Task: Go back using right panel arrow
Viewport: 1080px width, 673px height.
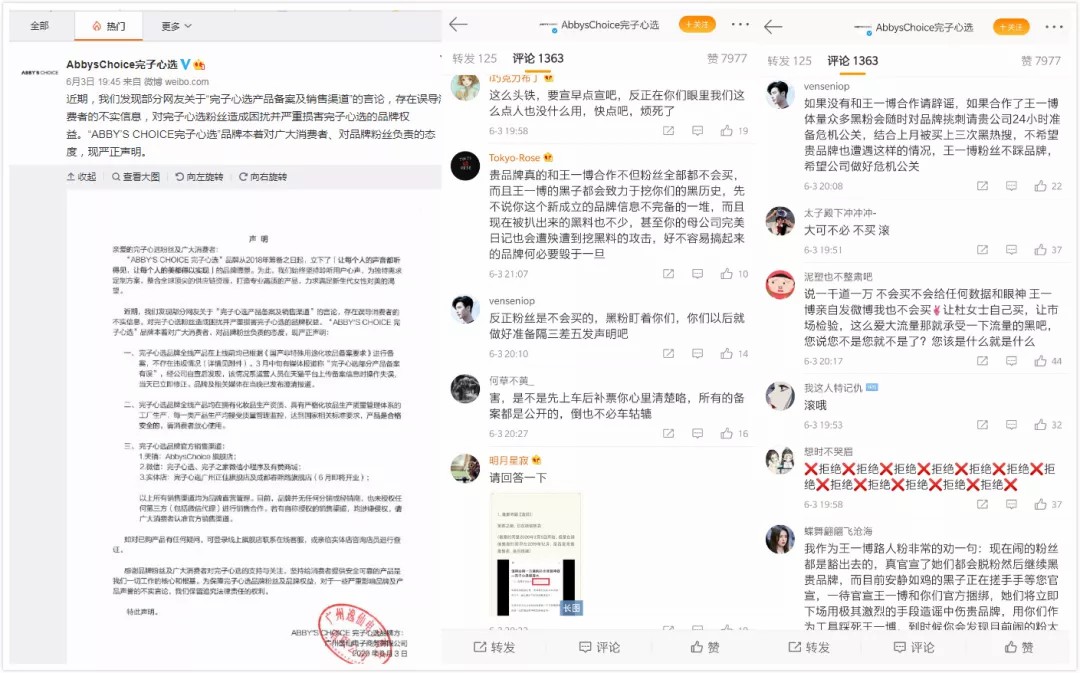Action: (x=773, y=27)
